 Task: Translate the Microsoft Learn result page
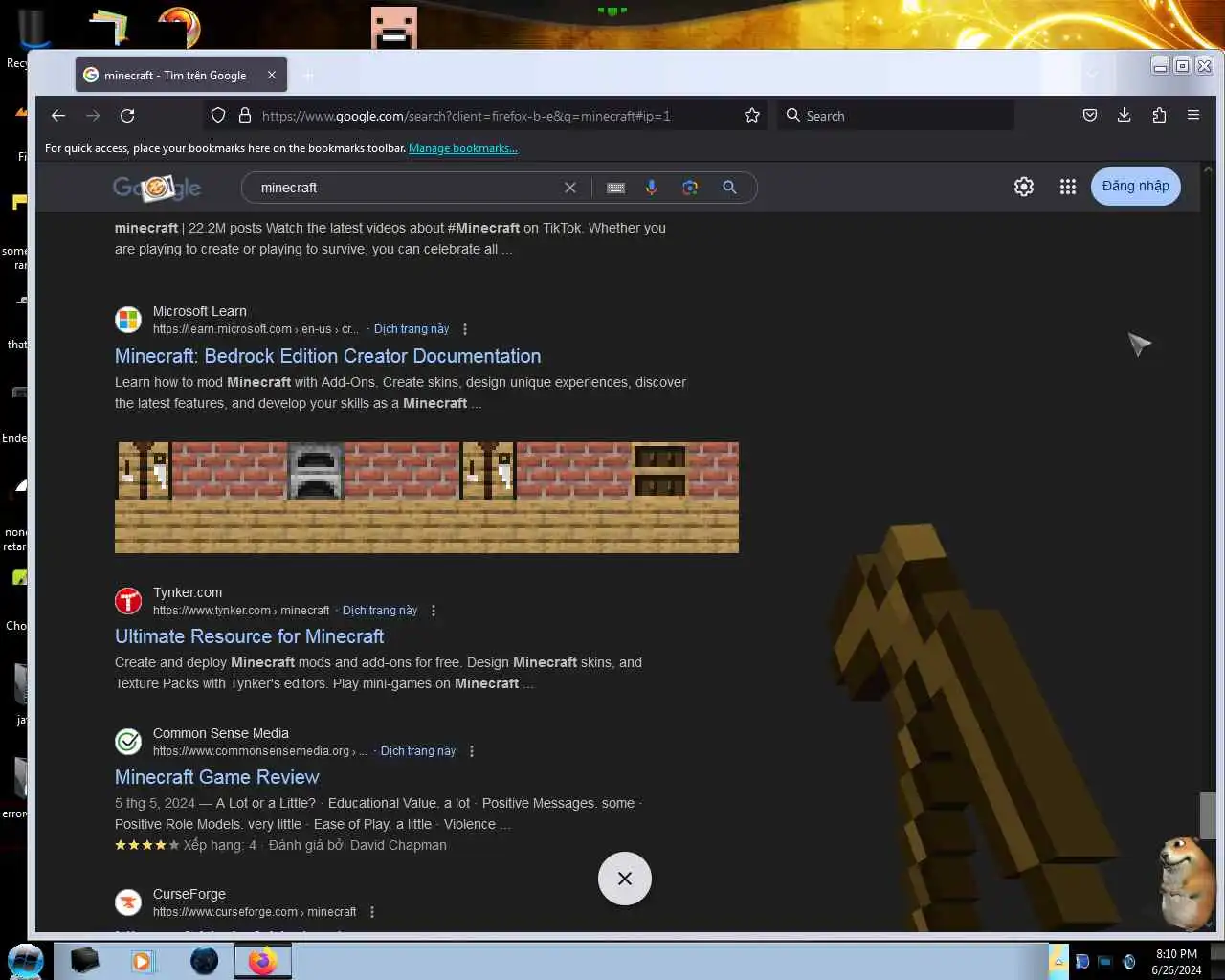[x=412, y=329]
